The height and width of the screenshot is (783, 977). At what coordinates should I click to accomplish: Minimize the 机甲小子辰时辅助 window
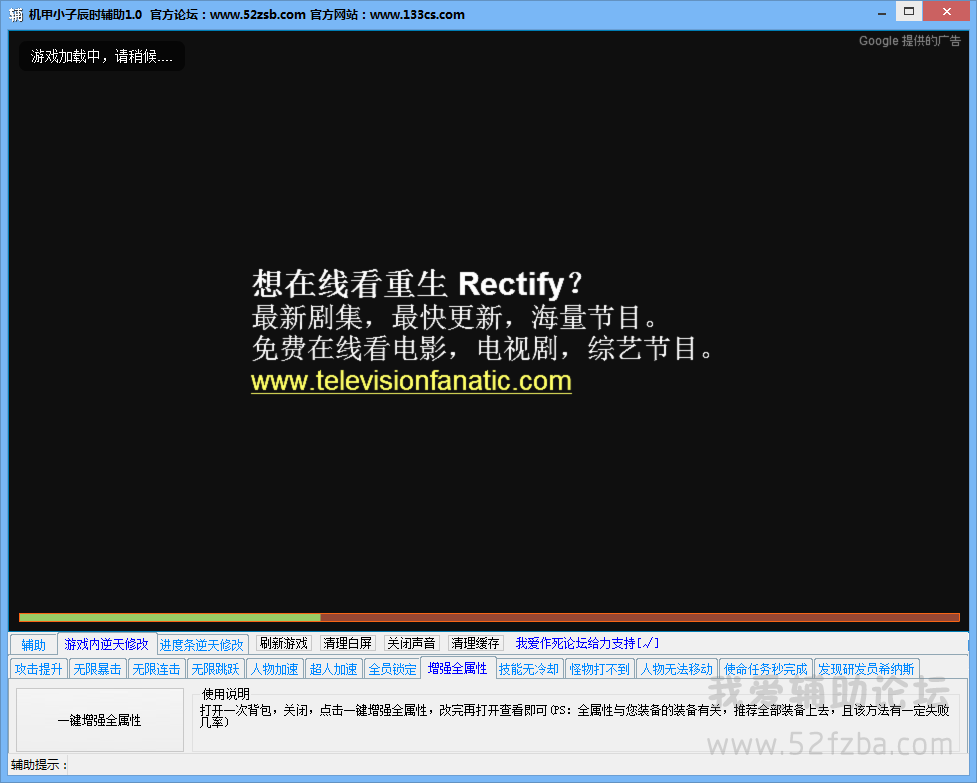(882, 12)
